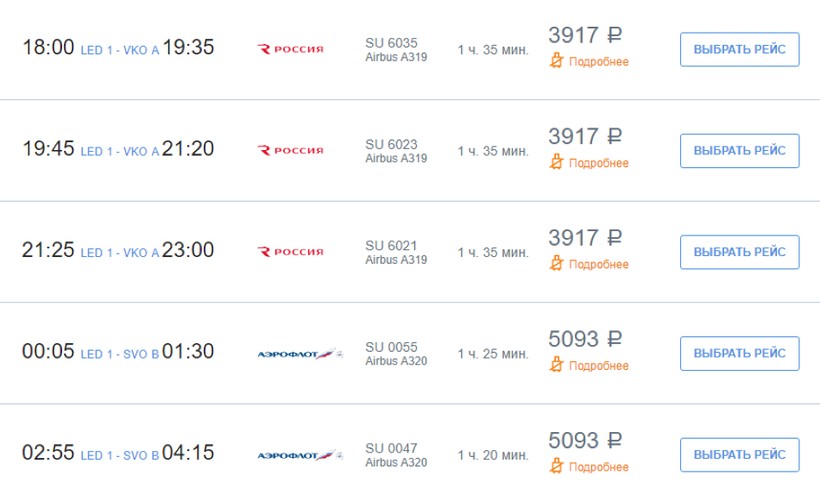Click the Aeroflot logo on the 02:55 flight
The width and height of the screenshot is (820, 501).
pos(300,455)
